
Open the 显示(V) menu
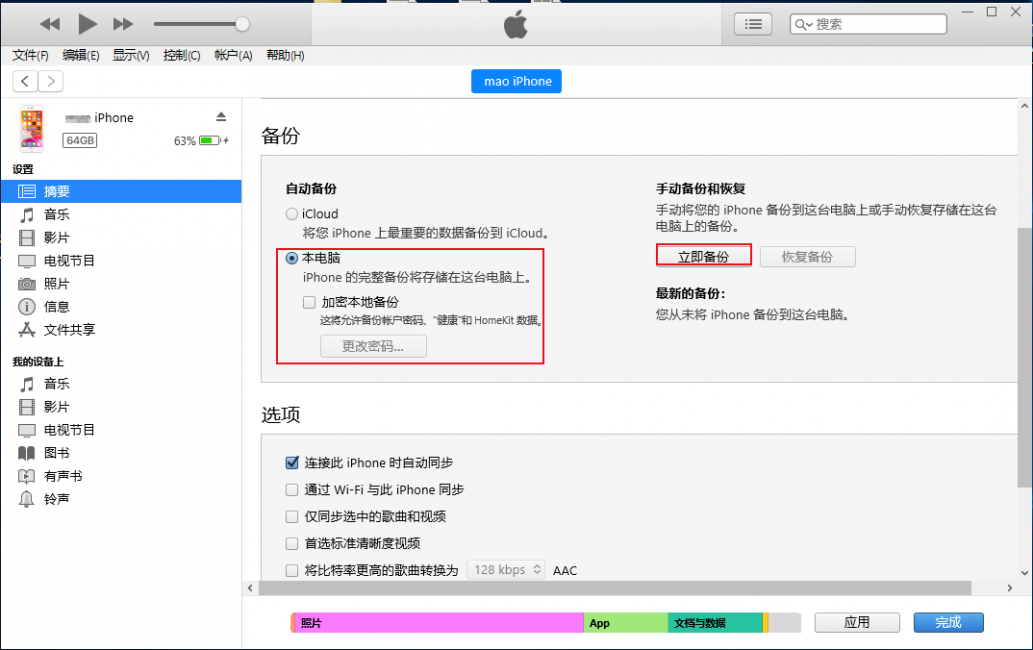point(130,55)
